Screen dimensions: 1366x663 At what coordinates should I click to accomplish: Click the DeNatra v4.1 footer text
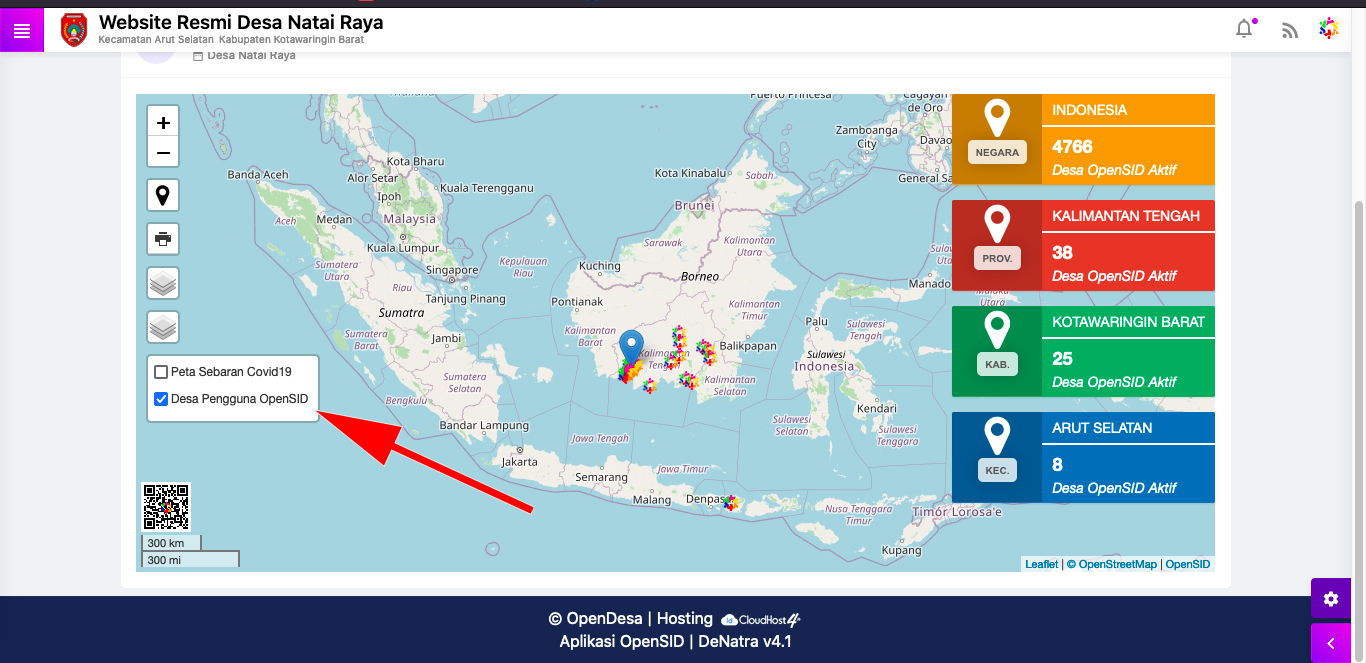point(746,642)
